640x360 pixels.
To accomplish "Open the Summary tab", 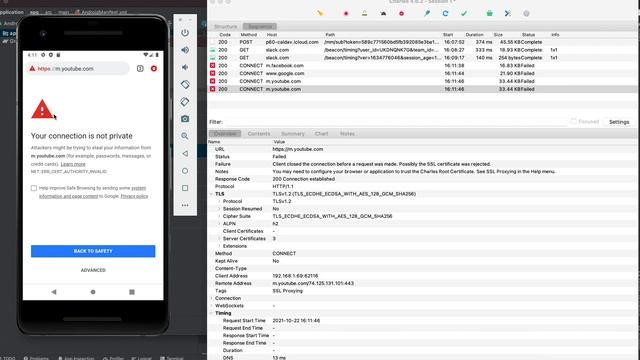I will tap(293, 133).
